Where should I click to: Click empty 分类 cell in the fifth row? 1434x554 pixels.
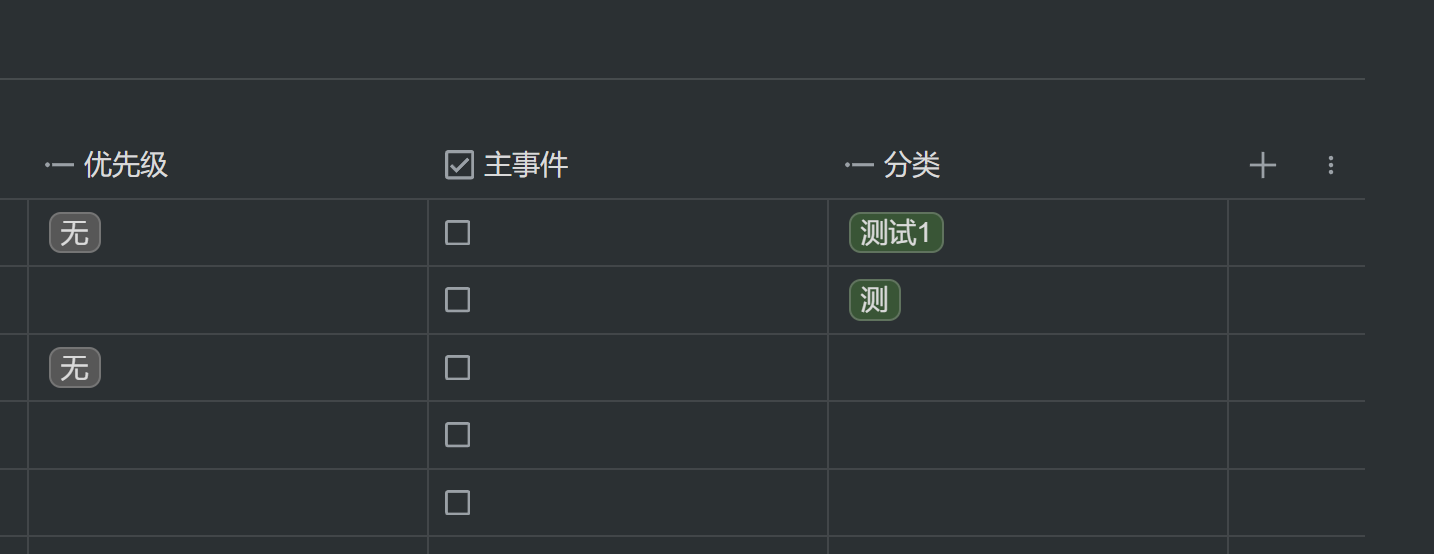click(x=1028, y=502)
